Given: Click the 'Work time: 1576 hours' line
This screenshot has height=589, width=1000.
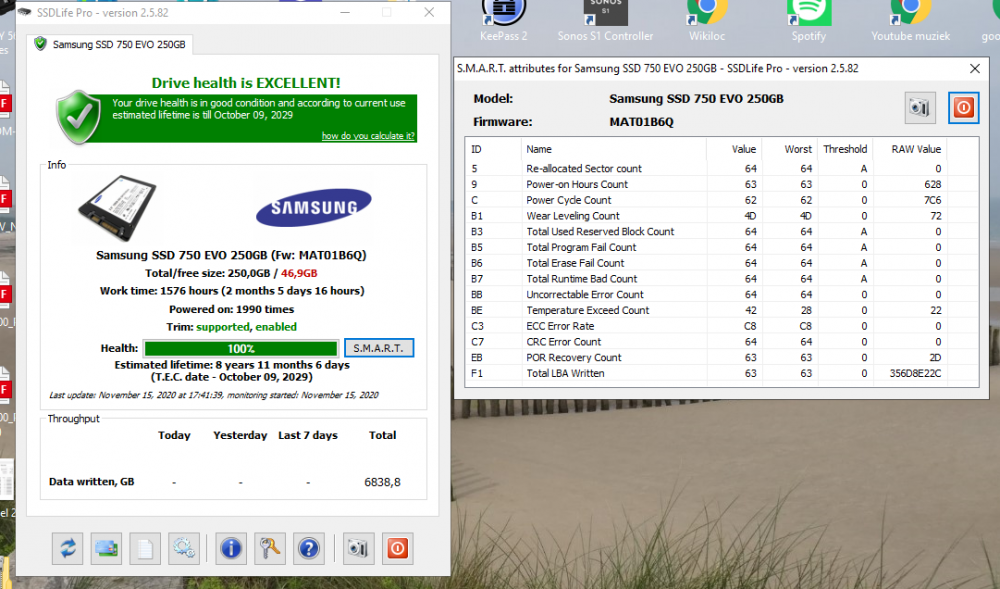Looking at the screenshot, I should (x=232, y=291).
